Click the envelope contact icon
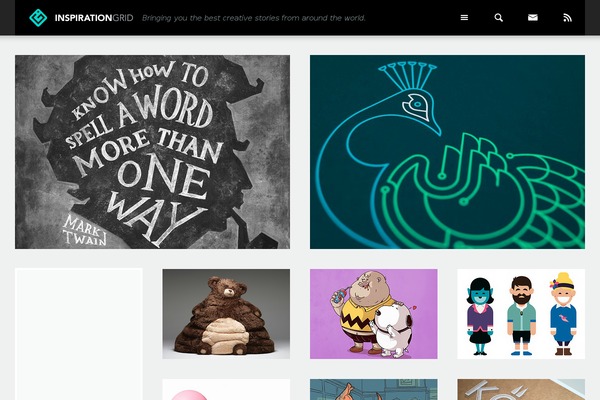The height and width of the screenshot is (400, 600). (x=533, y=18)
